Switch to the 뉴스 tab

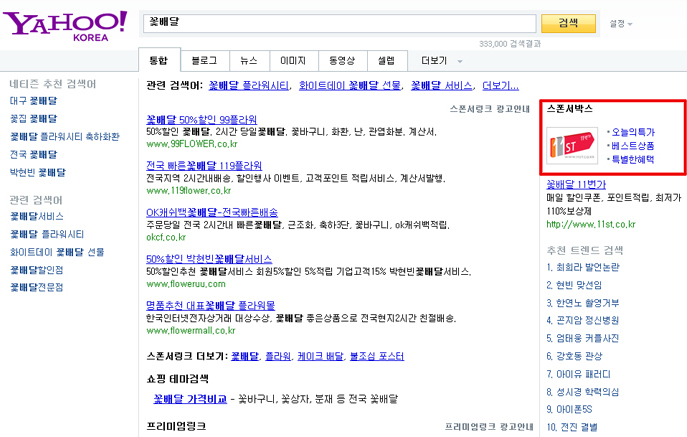pos(249,60)
